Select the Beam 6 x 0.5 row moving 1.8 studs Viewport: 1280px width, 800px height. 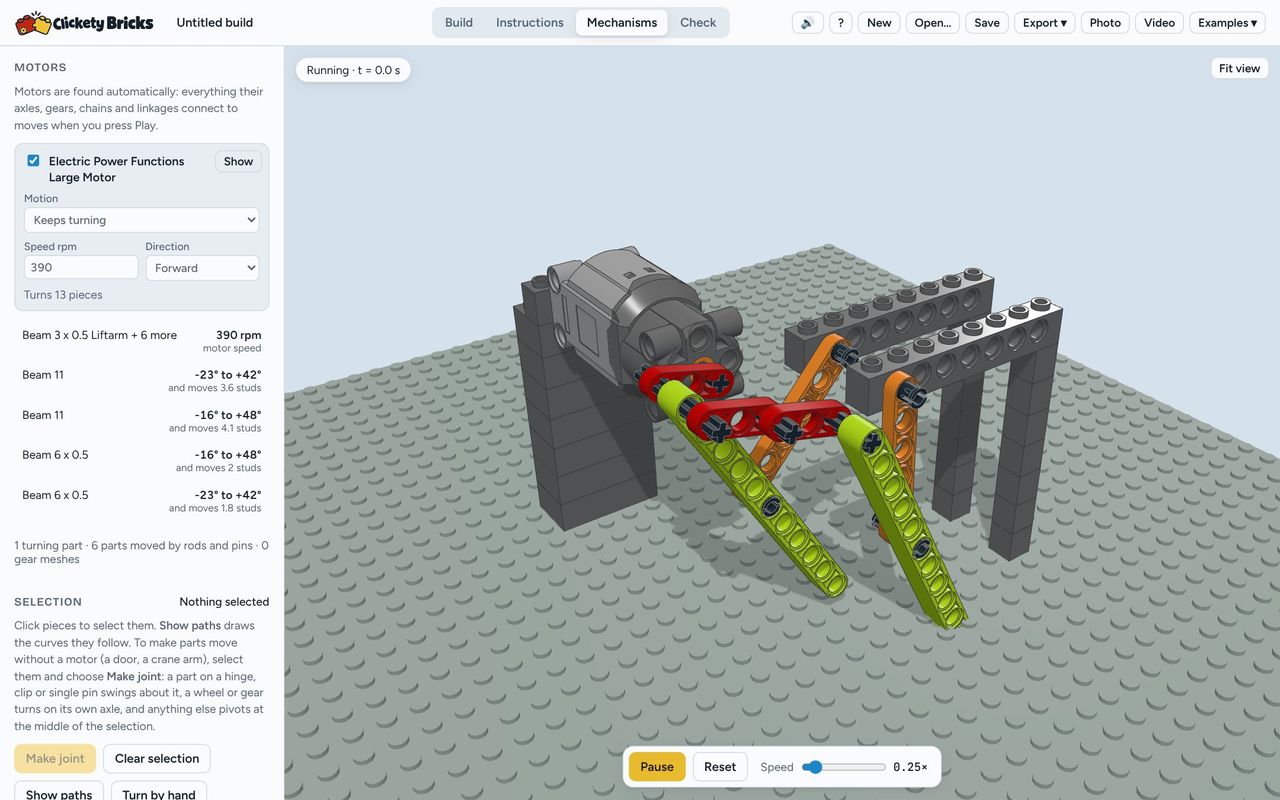(141, 501)
